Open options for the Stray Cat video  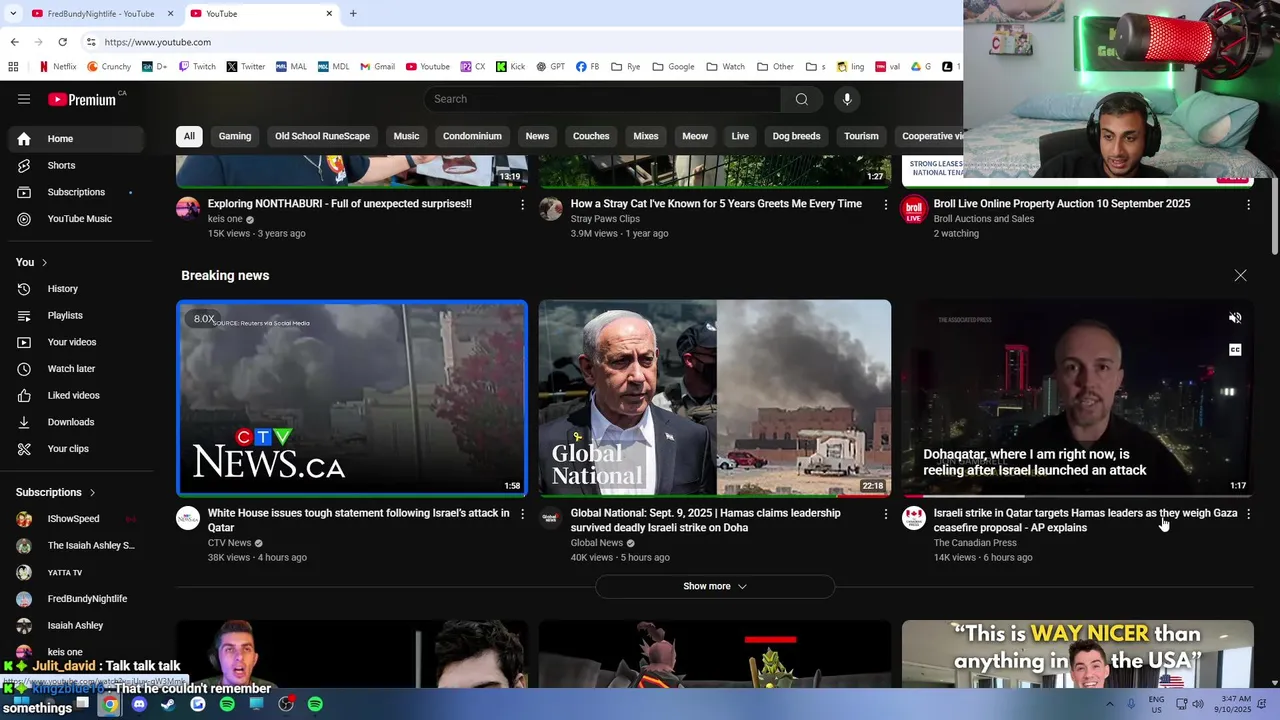click(x=885, y=204)
